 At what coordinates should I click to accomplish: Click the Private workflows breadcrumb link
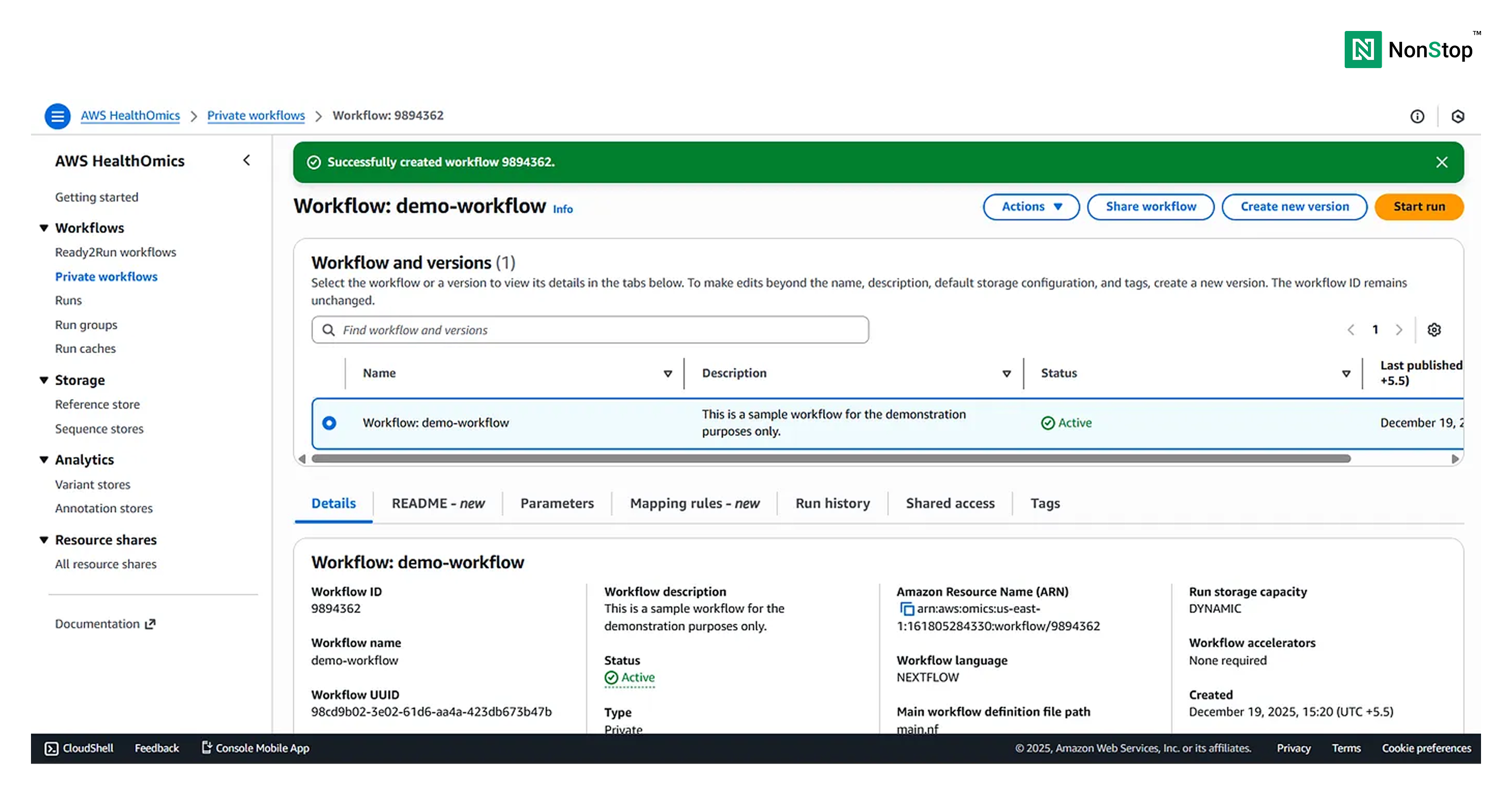(256, 116)
